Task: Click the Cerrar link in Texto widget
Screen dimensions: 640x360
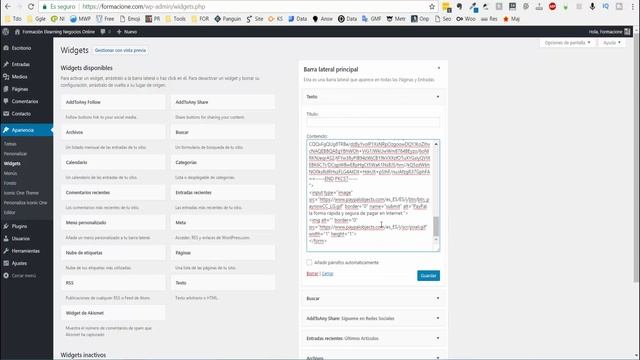Action: point(327,273)
